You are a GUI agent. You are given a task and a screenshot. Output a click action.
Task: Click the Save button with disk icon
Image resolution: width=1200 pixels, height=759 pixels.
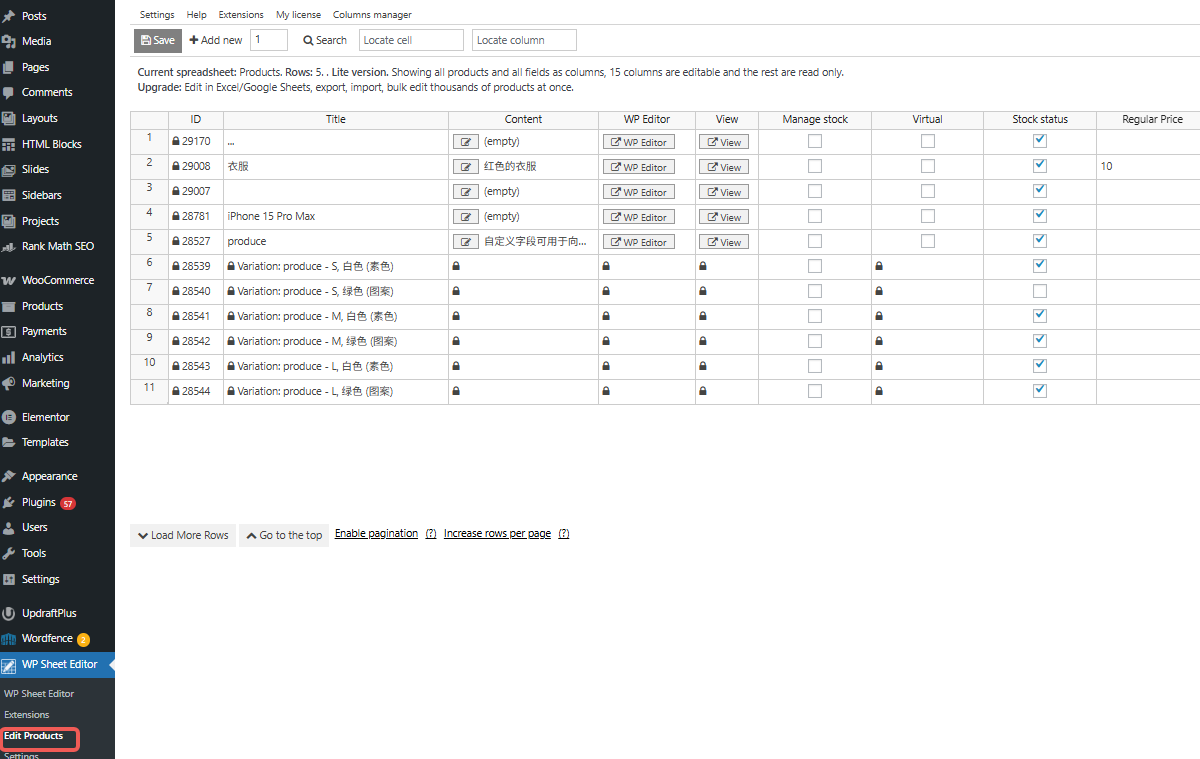(158, 40)
